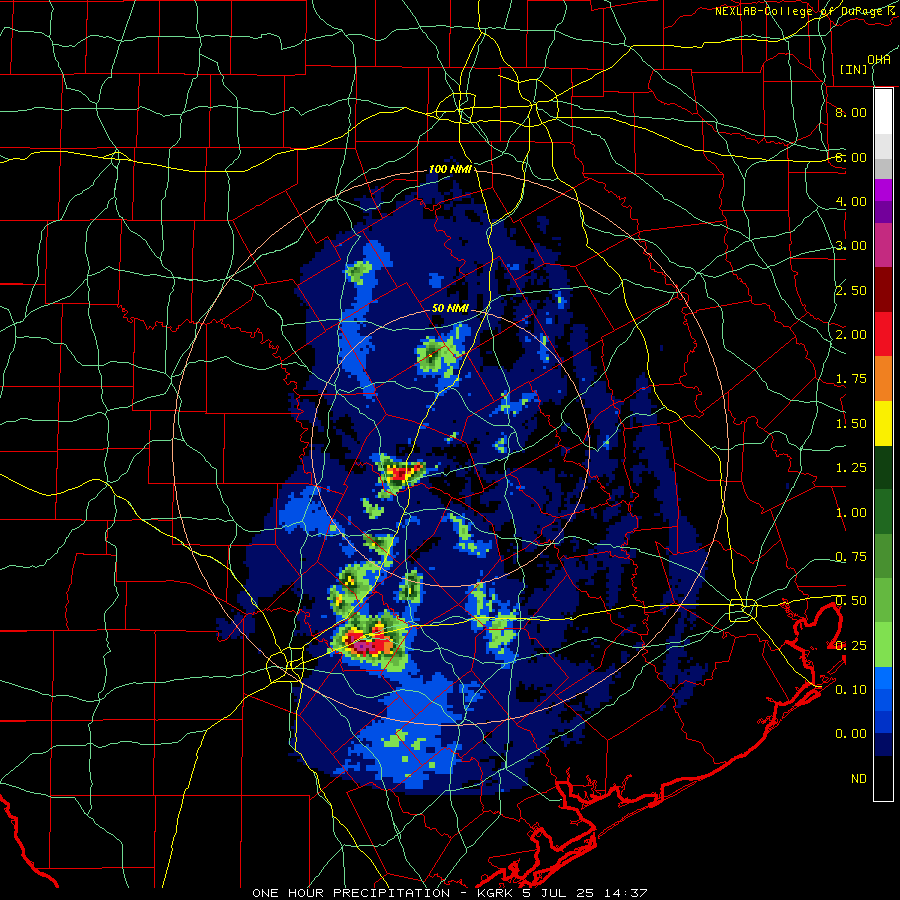Click the 2.50 legend value
900x900 pixels.
[851, 290]
